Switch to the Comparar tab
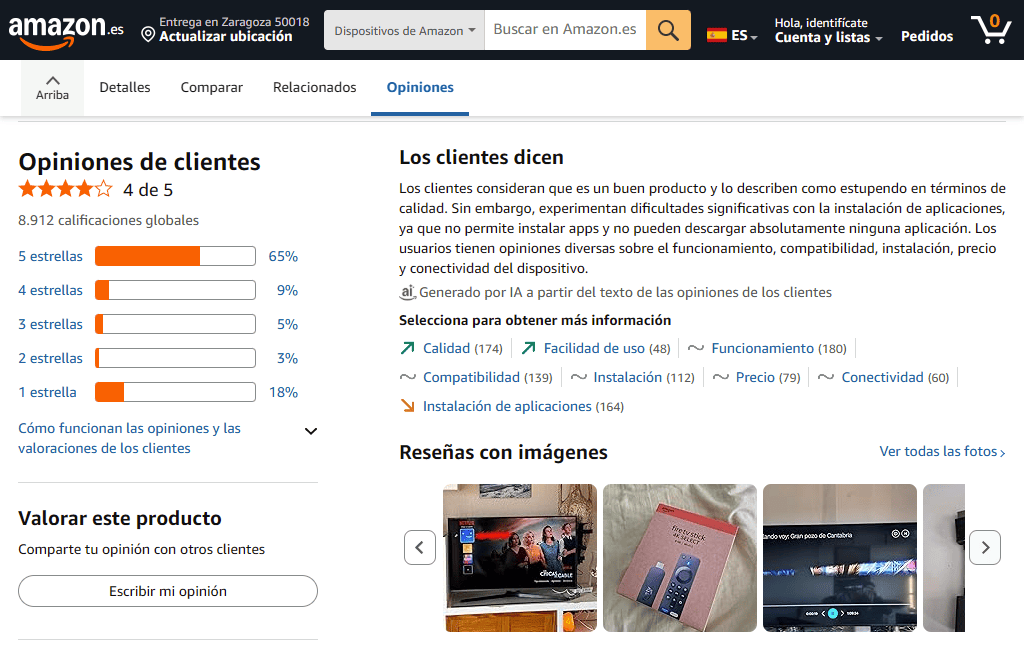This screenshot has width=1024, height=653. pos(212,88)
